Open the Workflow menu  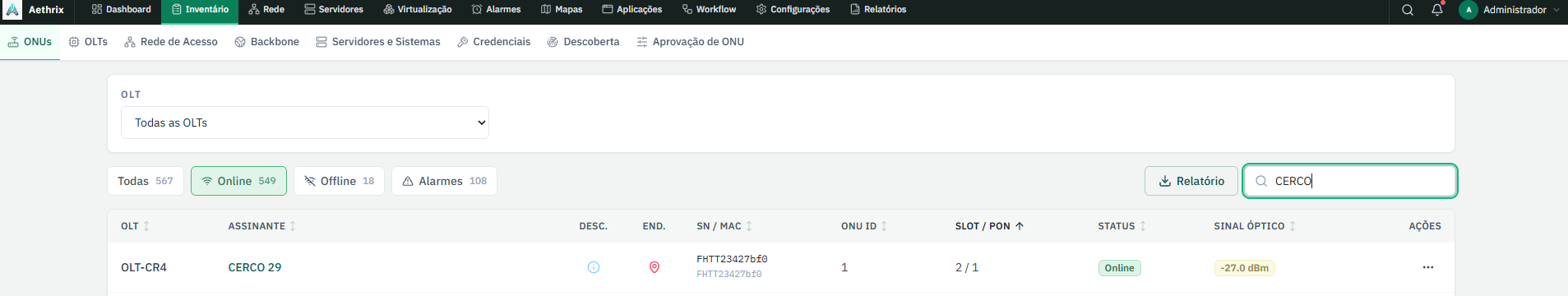point(709,10)
